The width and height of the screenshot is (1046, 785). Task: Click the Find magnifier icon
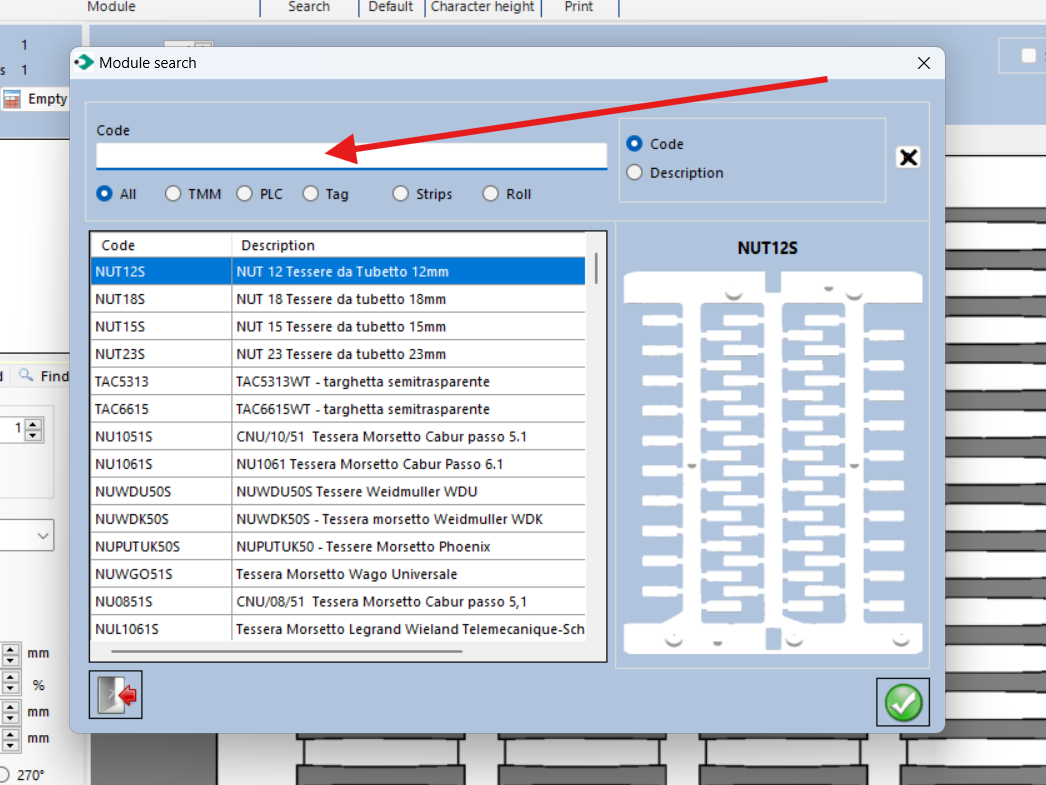(26, 376)
